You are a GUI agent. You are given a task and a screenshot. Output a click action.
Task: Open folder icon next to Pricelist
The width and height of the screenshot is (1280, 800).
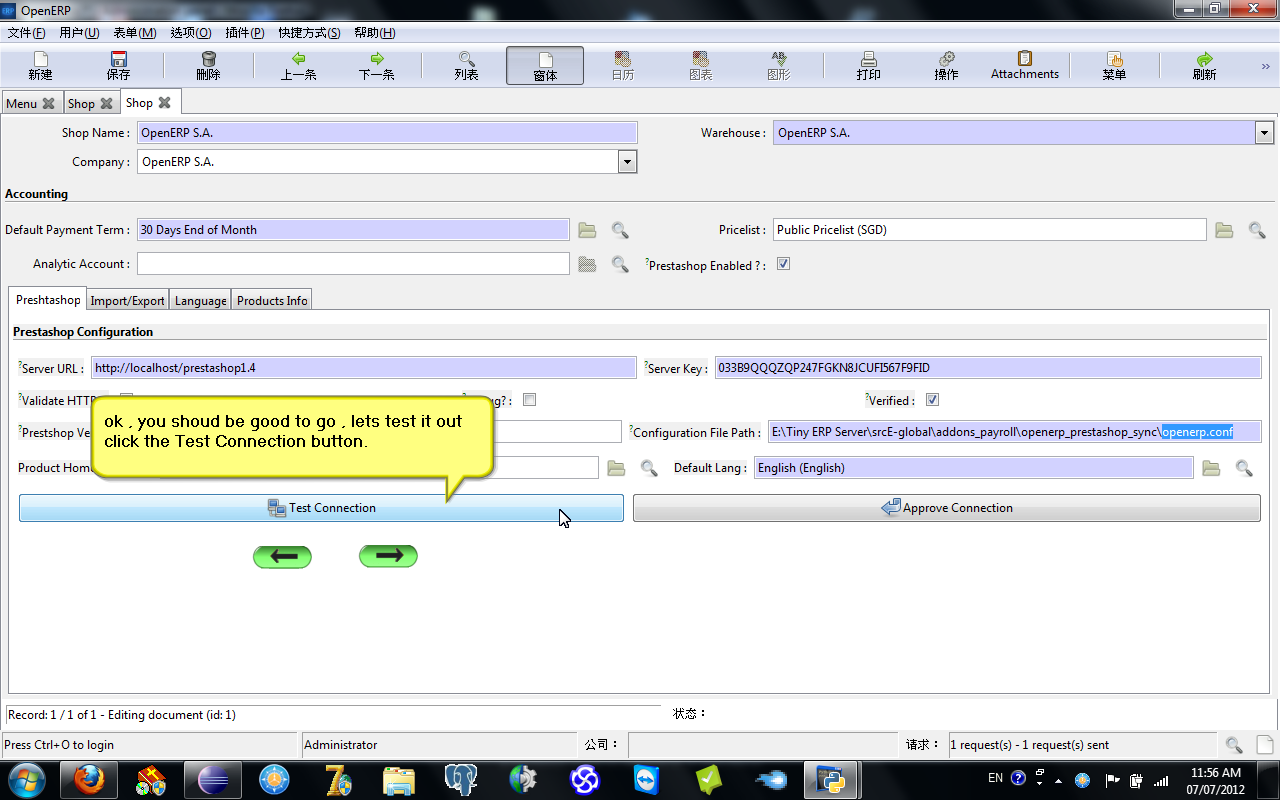1224,230
